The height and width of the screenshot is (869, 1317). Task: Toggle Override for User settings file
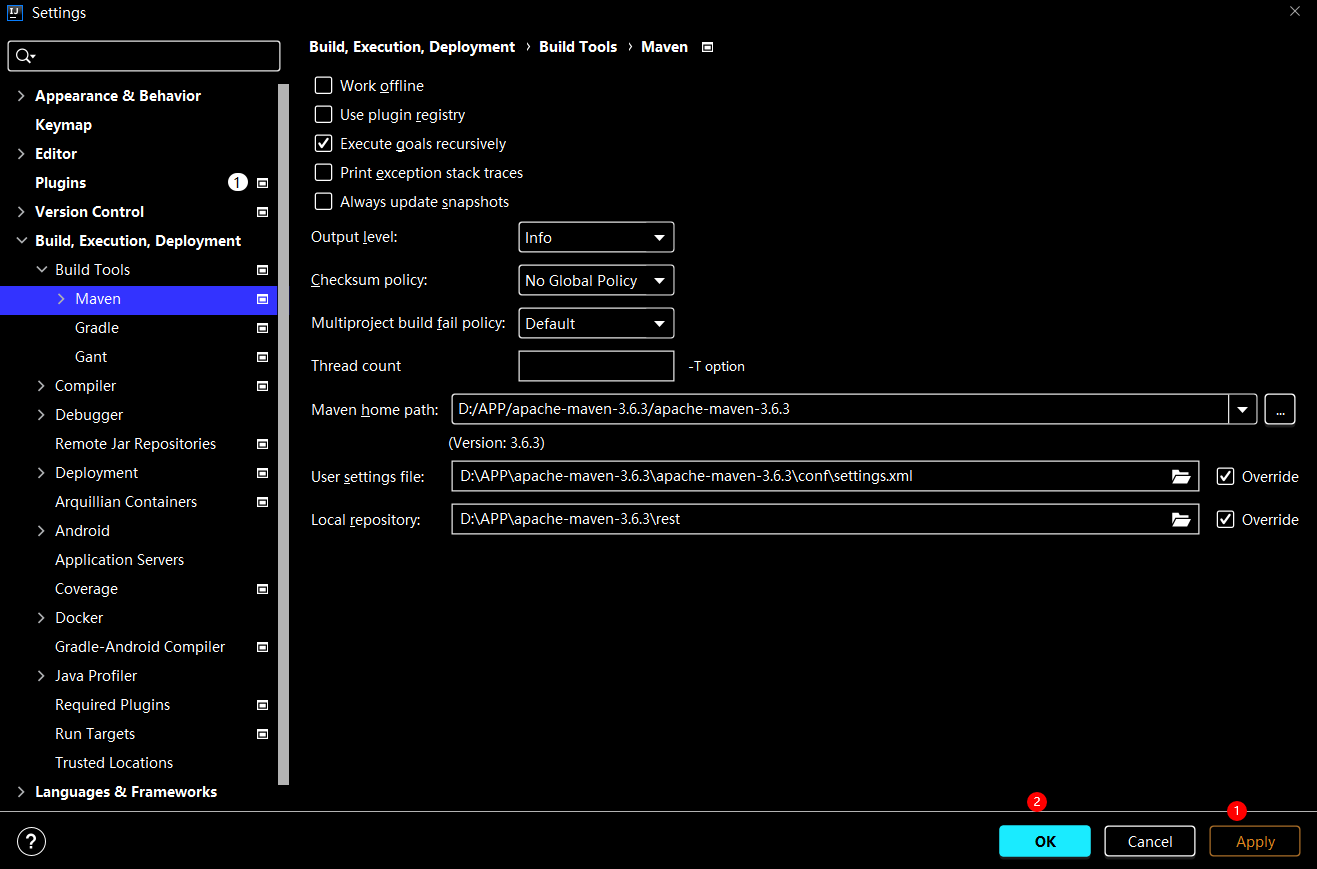pos(1225,477)
